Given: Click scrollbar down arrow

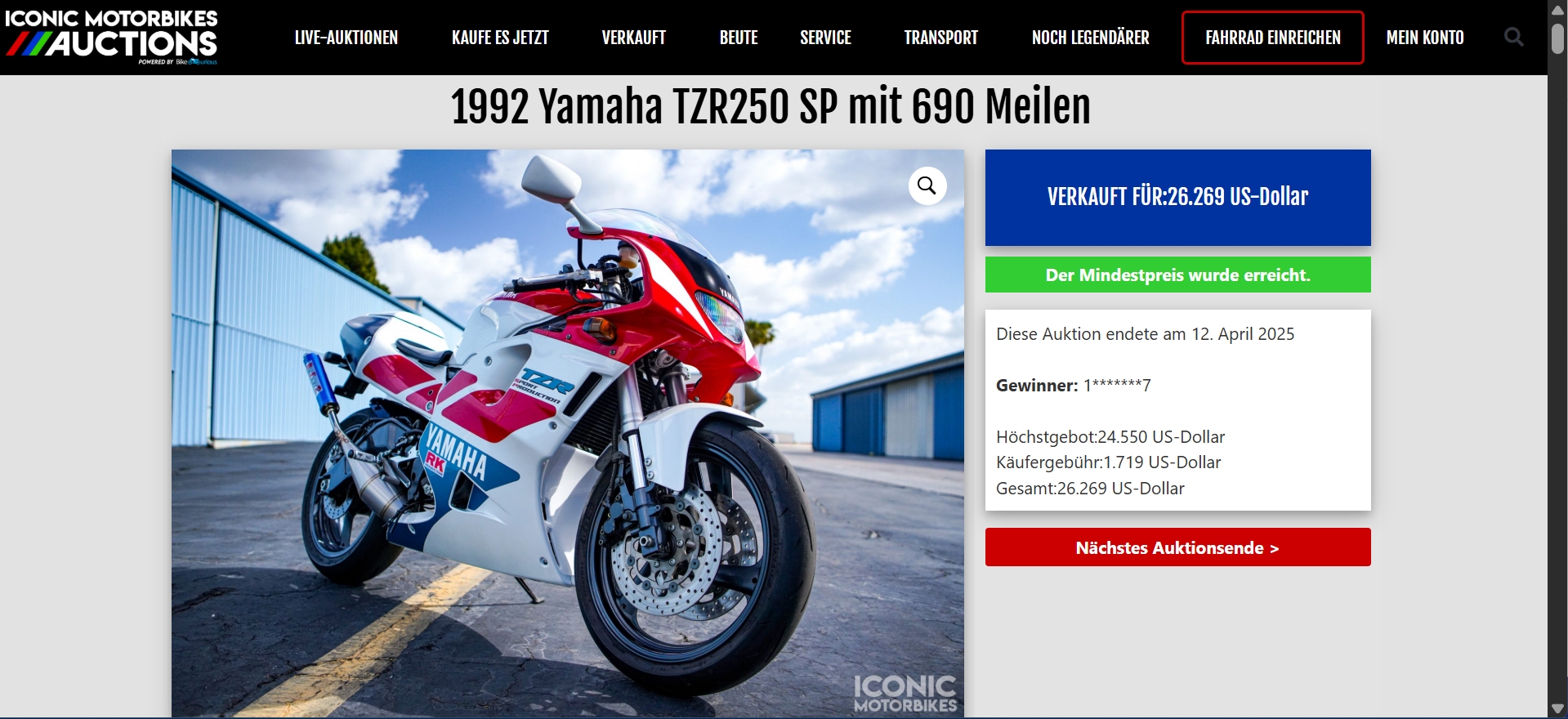Looking at the screenshot, I should [1557, 709].
